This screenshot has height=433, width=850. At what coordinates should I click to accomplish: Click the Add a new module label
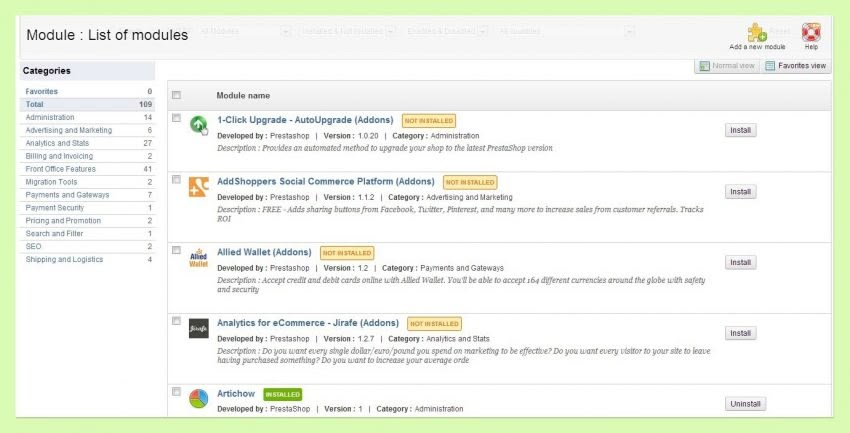coord(757,47)
